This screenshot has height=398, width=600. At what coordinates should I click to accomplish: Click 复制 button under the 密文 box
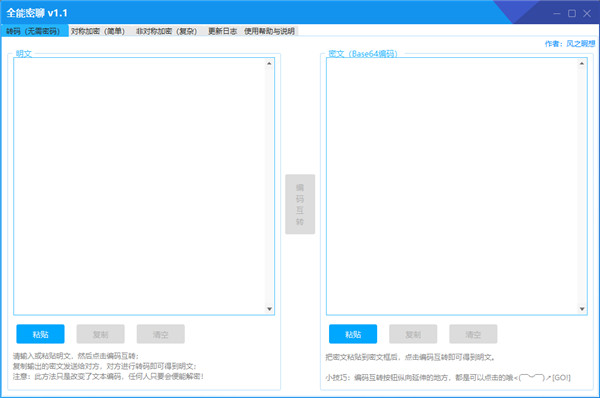(413, 334)
